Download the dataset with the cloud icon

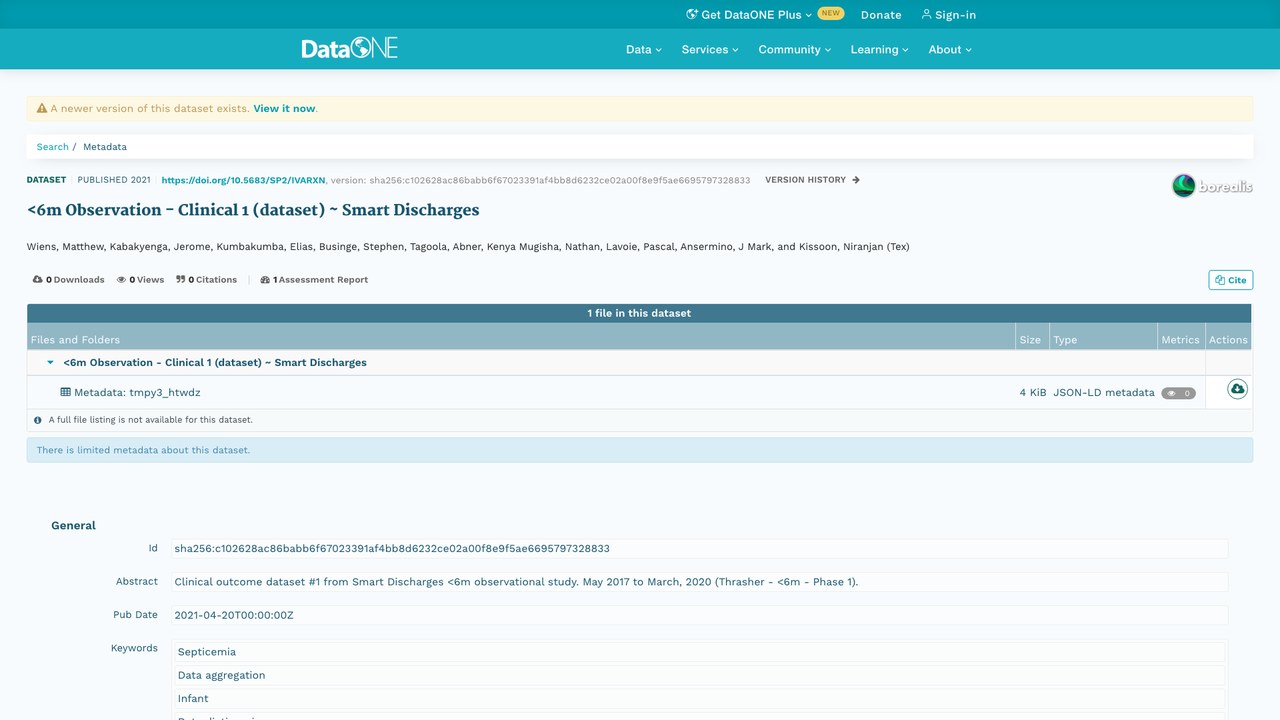tap(1237, 389)
